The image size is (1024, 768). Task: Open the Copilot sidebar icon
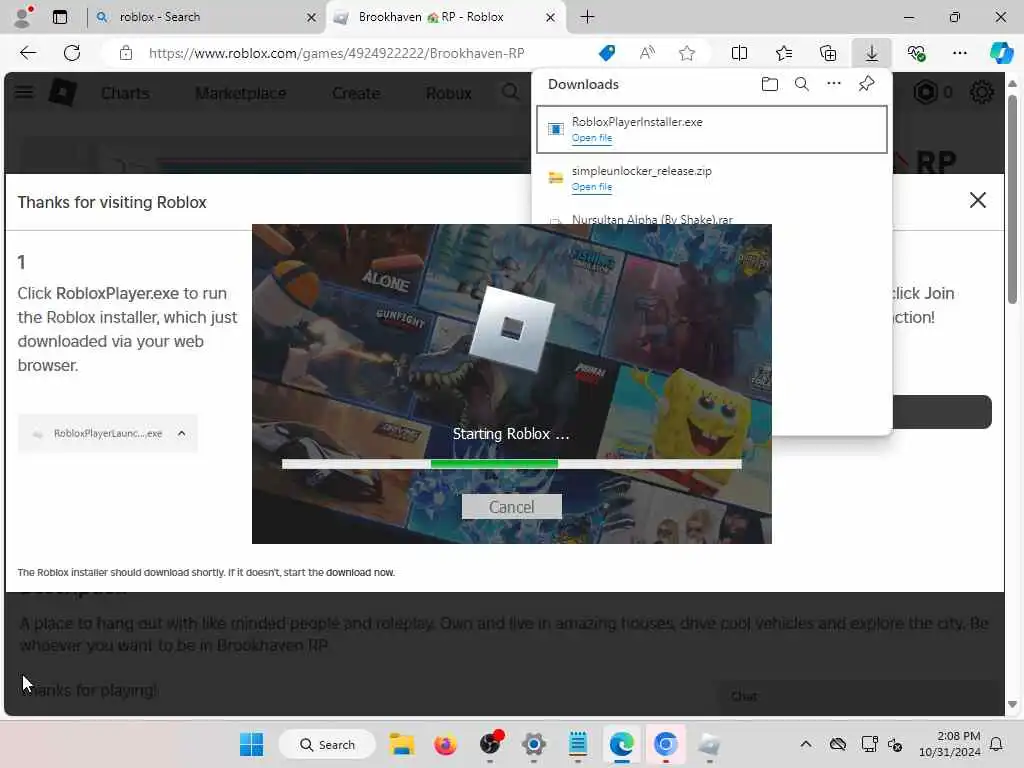[x=1001, y=53]
